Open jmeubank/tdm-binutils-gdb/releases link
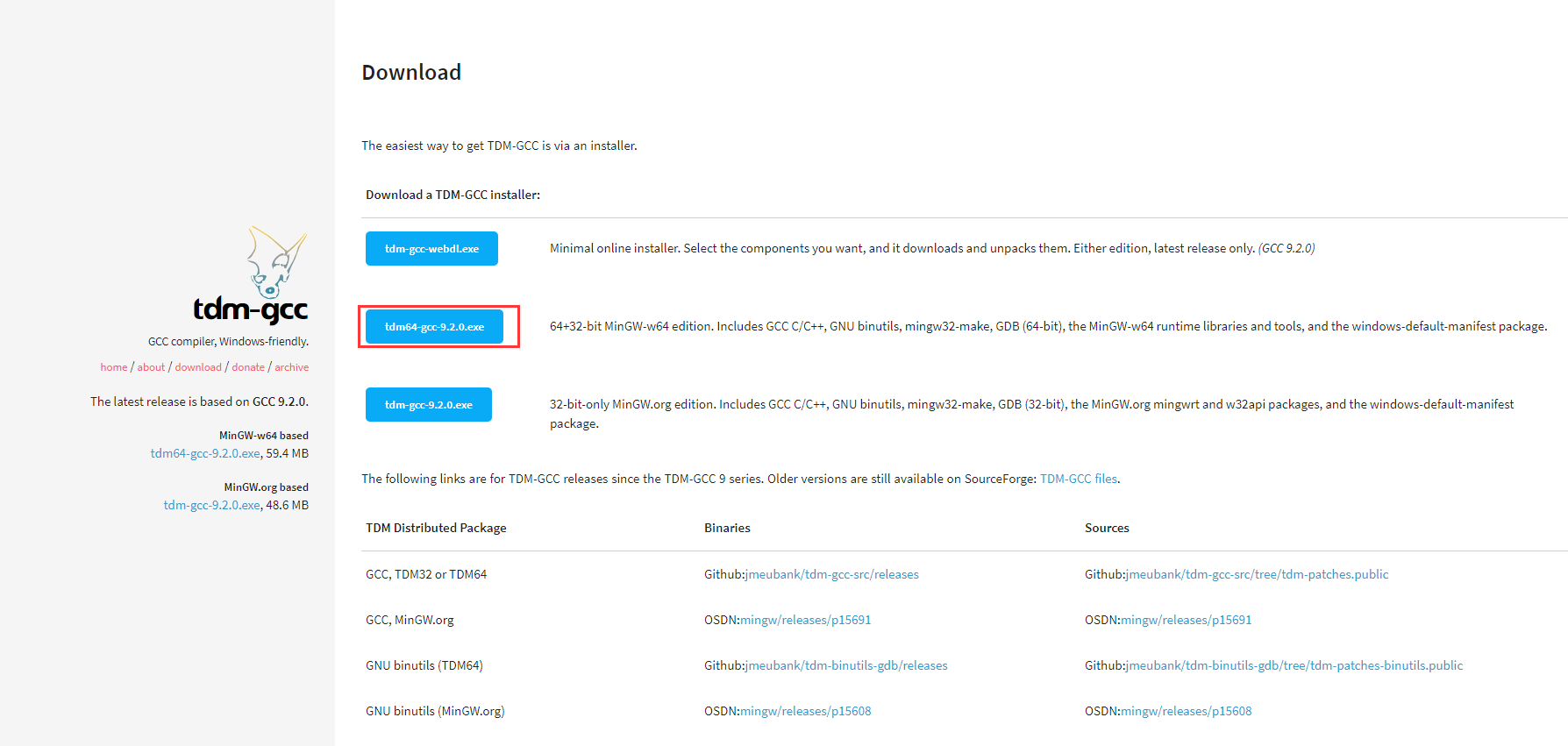 [846, 665]
